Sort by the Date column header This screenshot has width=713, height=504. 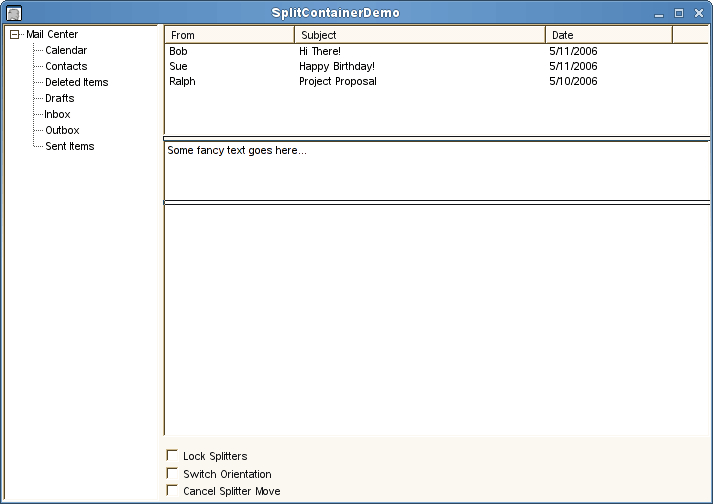coord(609,35)
